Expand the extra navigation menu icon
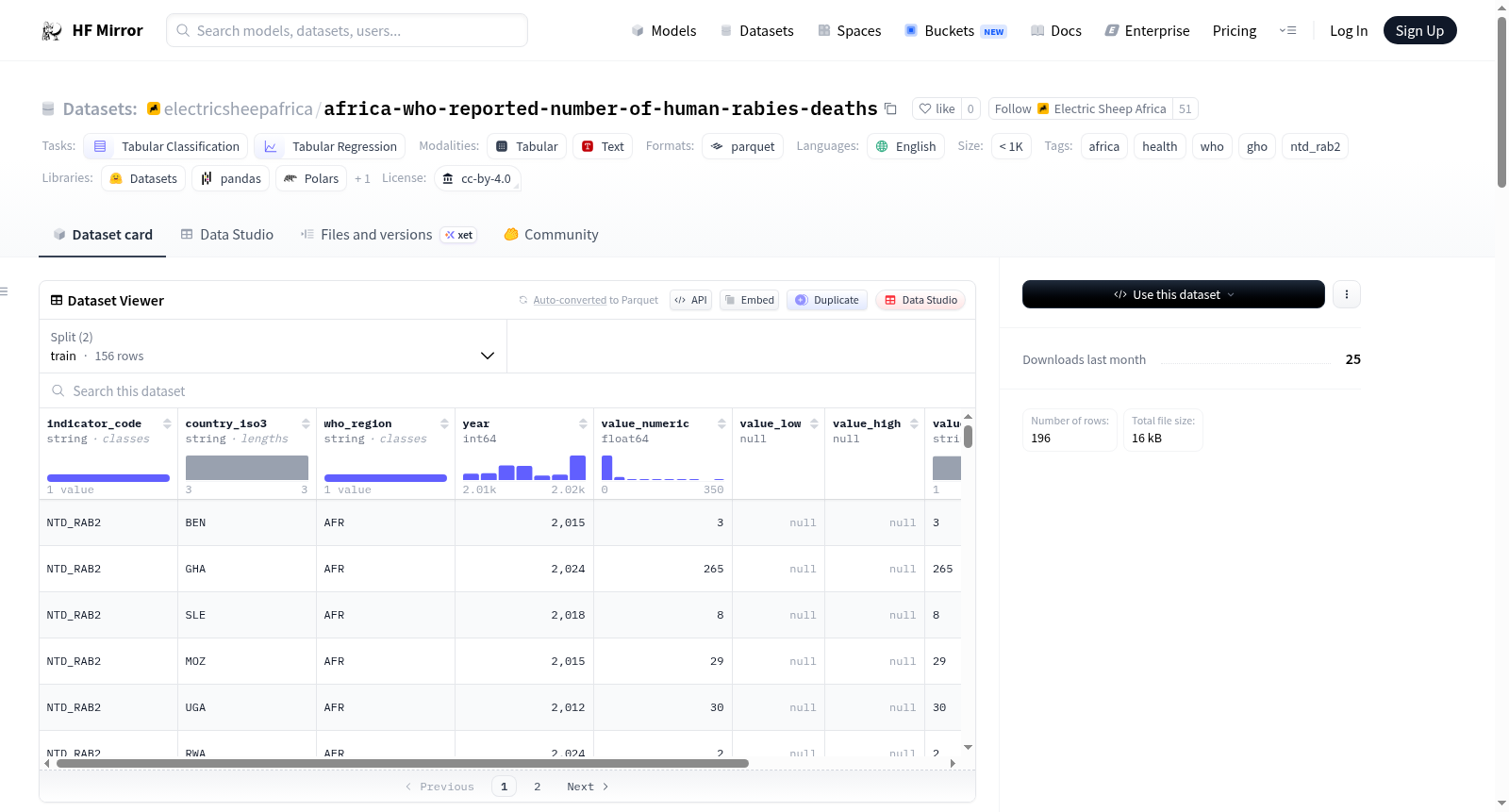This screenshot has height=812, width=1509. (x=1287, y=30)
